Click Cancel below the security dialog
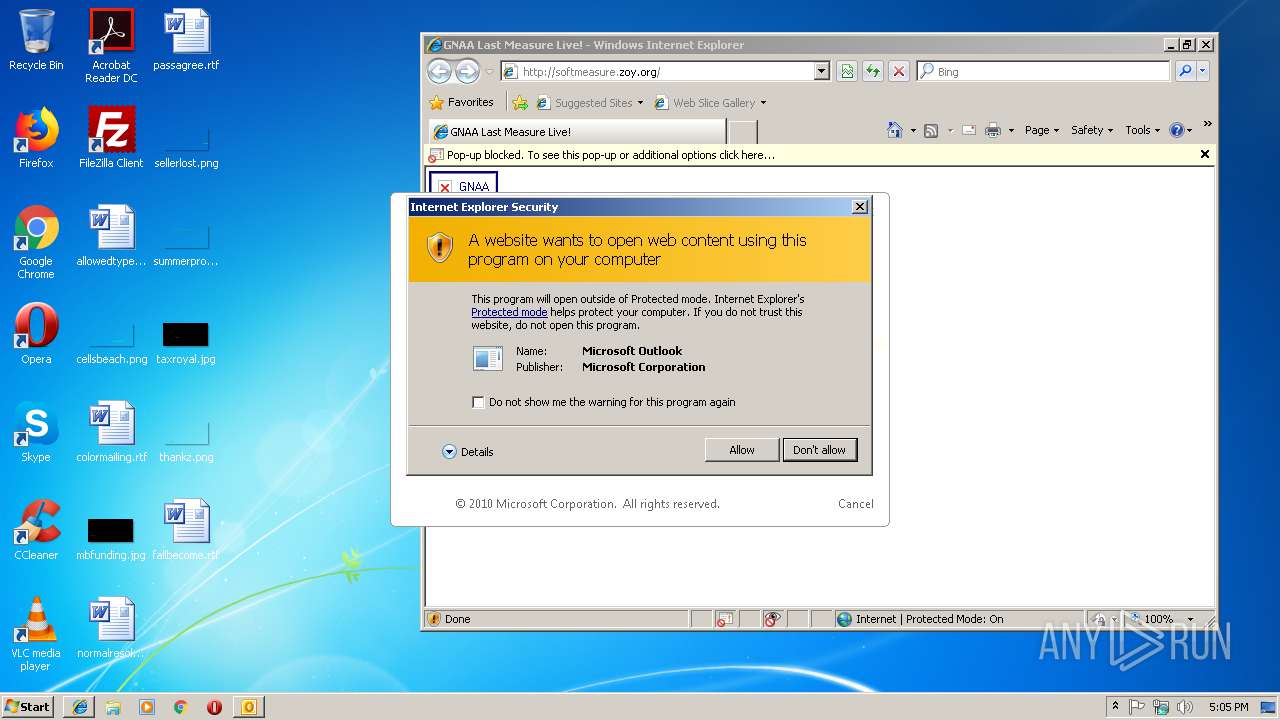The height and width of the screenshot is (720, 1280). tap(856, 504)
